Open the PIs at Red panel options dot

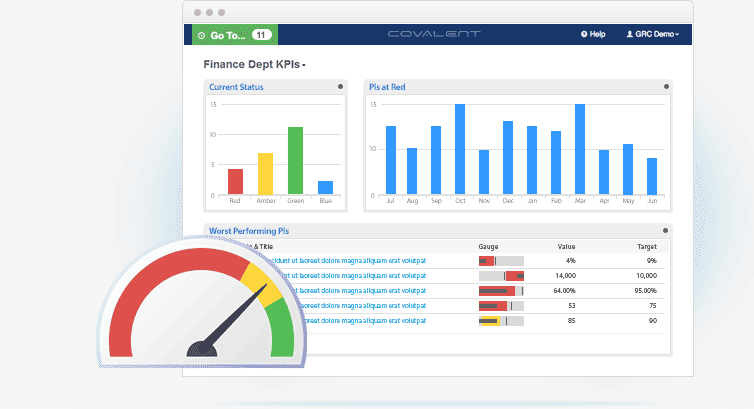[666, 87]
